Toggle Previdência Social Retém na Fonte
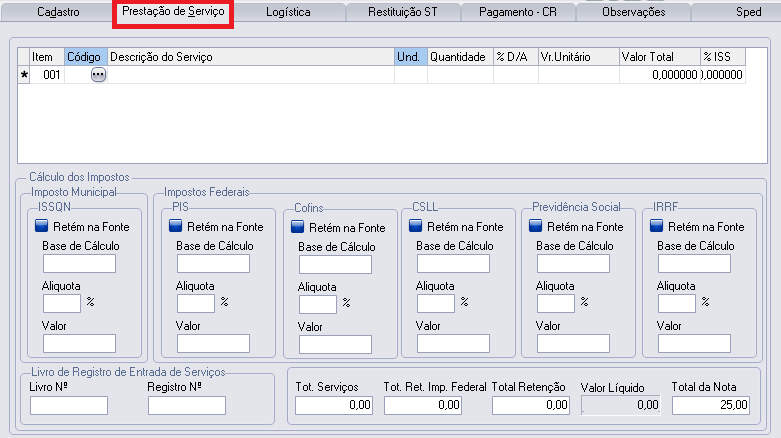The height and width of the screenshot is (438, 781). [x=536, y=227]
